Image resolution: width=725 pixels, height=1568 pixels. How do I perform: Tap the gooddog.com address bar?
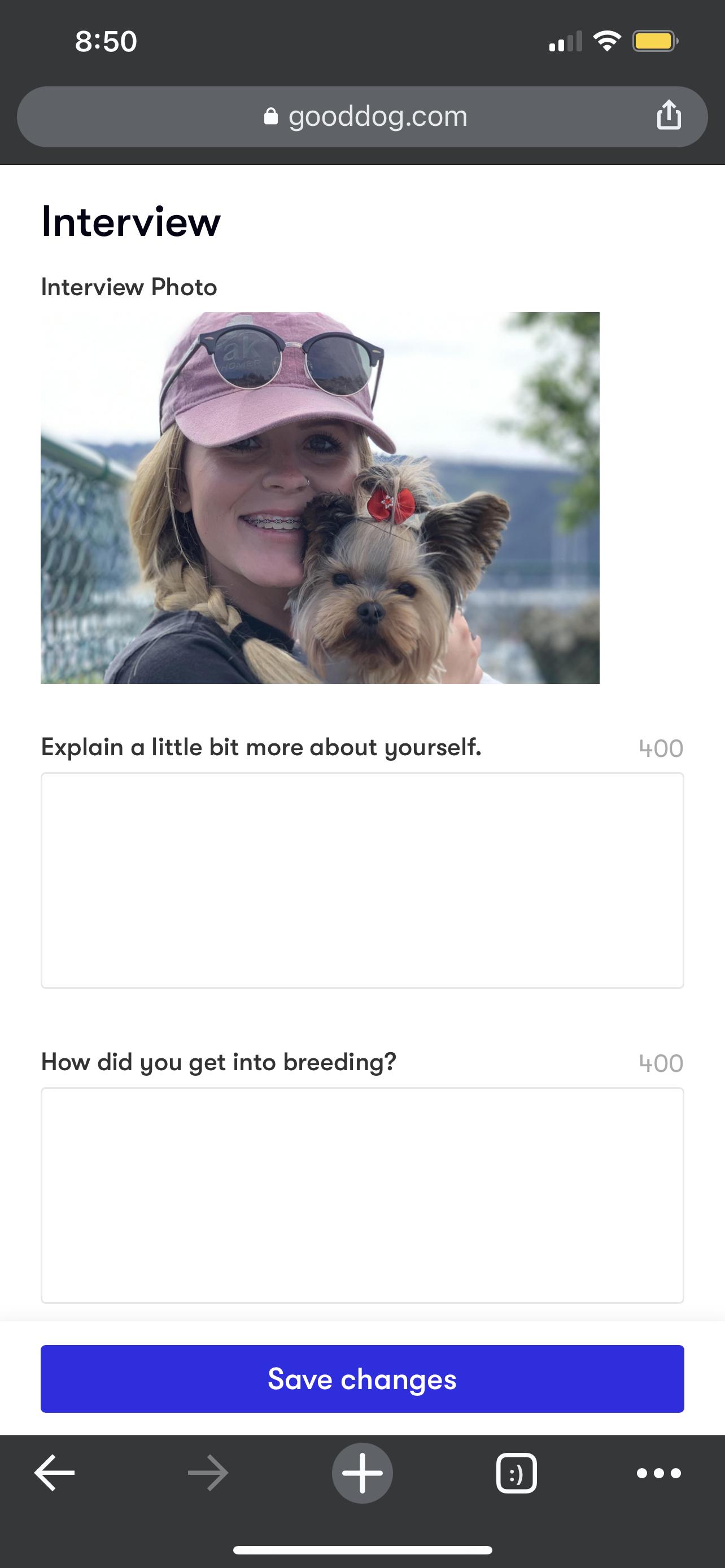pos(377,116)
